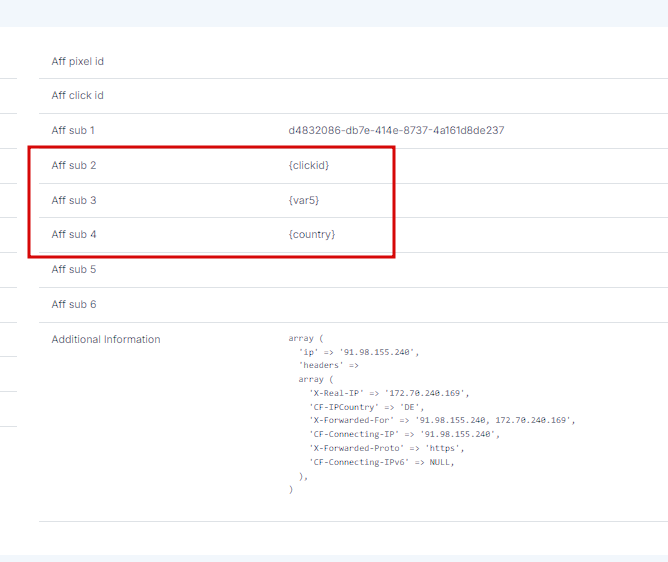Click the X-Forwarded-Proto 'https' line
Image resolution: width=668 pixels, height=562 pixels.
point(387,448)
